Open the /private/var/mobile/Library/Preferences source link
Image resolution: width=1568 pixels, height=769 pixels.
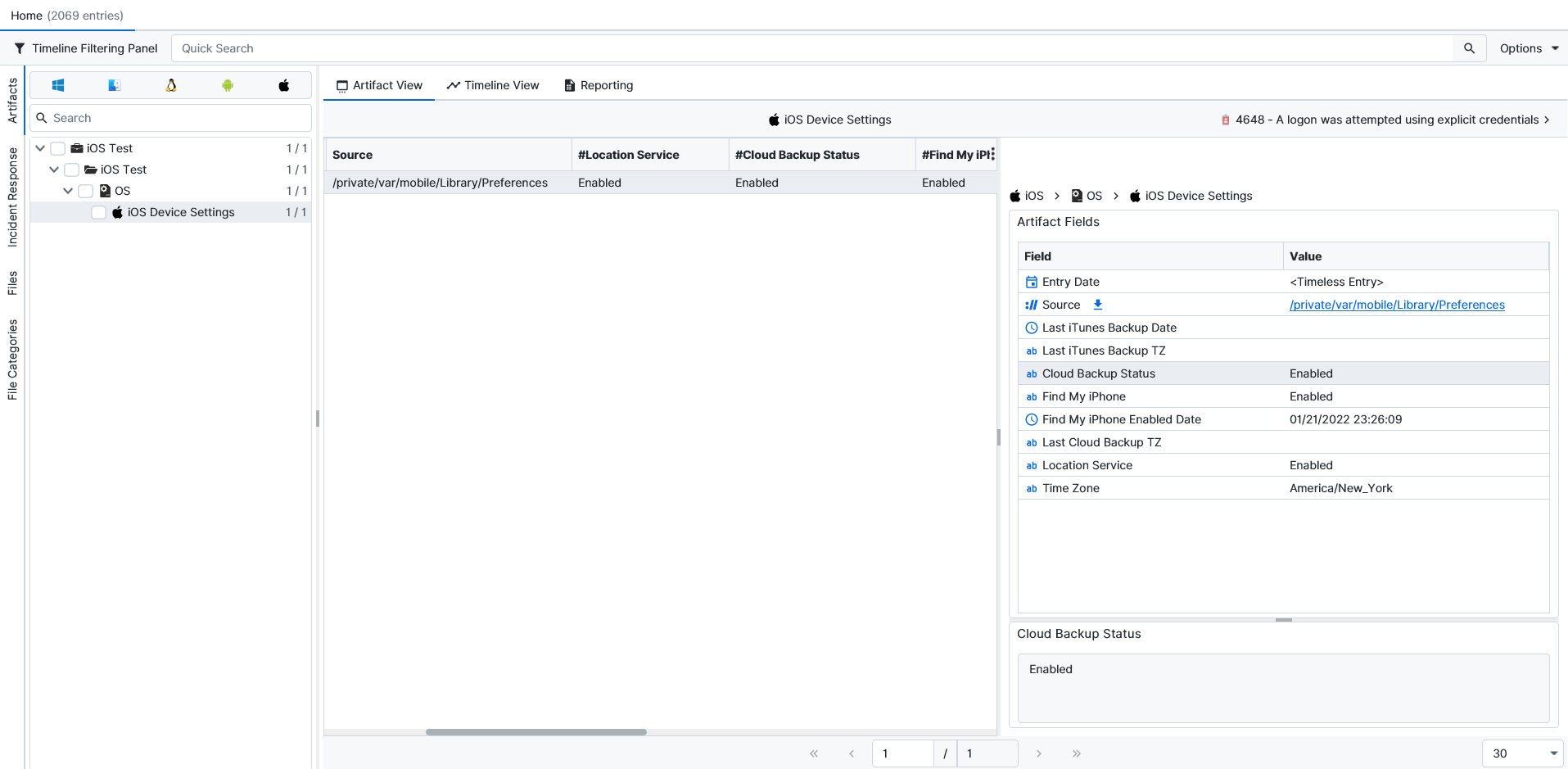(x=1396, y=305)
